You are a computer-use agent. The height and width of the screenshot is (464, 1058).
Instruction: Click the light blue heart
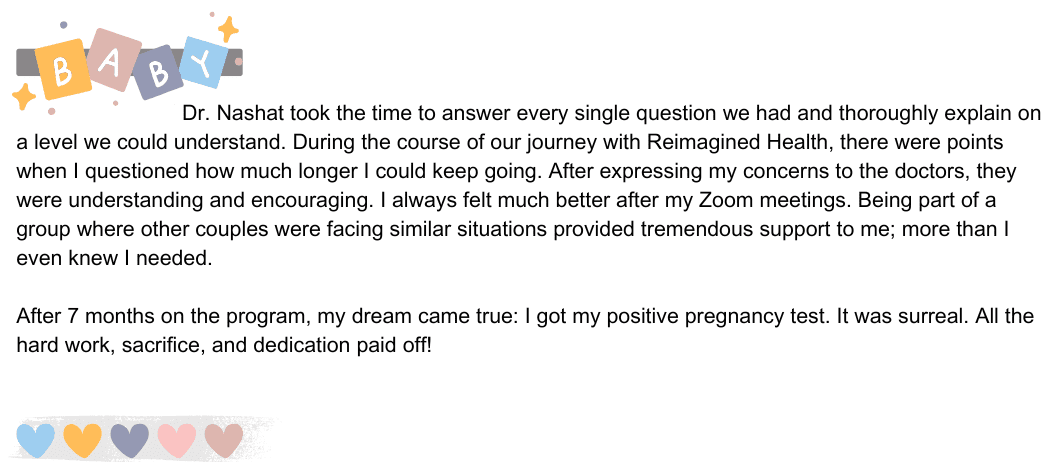pos(35,440)
